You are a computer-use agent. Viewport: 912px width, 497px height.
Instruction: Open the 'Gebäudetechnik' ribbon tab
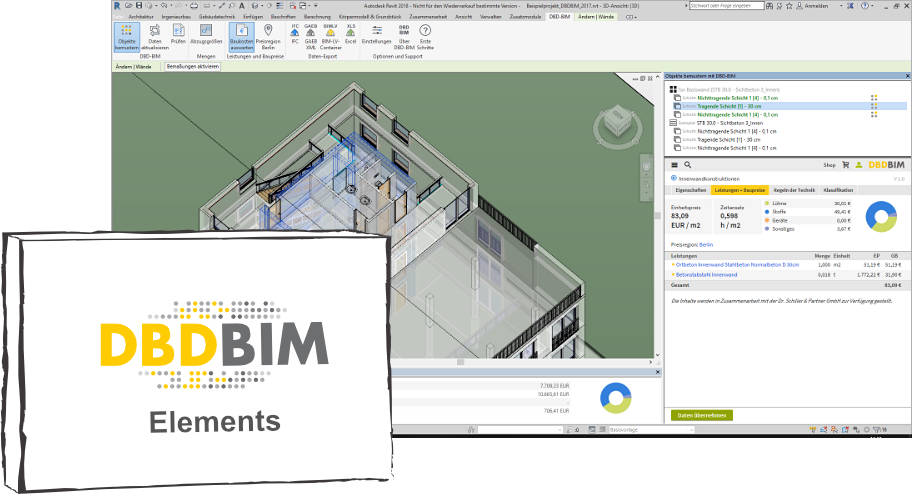tap(217, 17)
